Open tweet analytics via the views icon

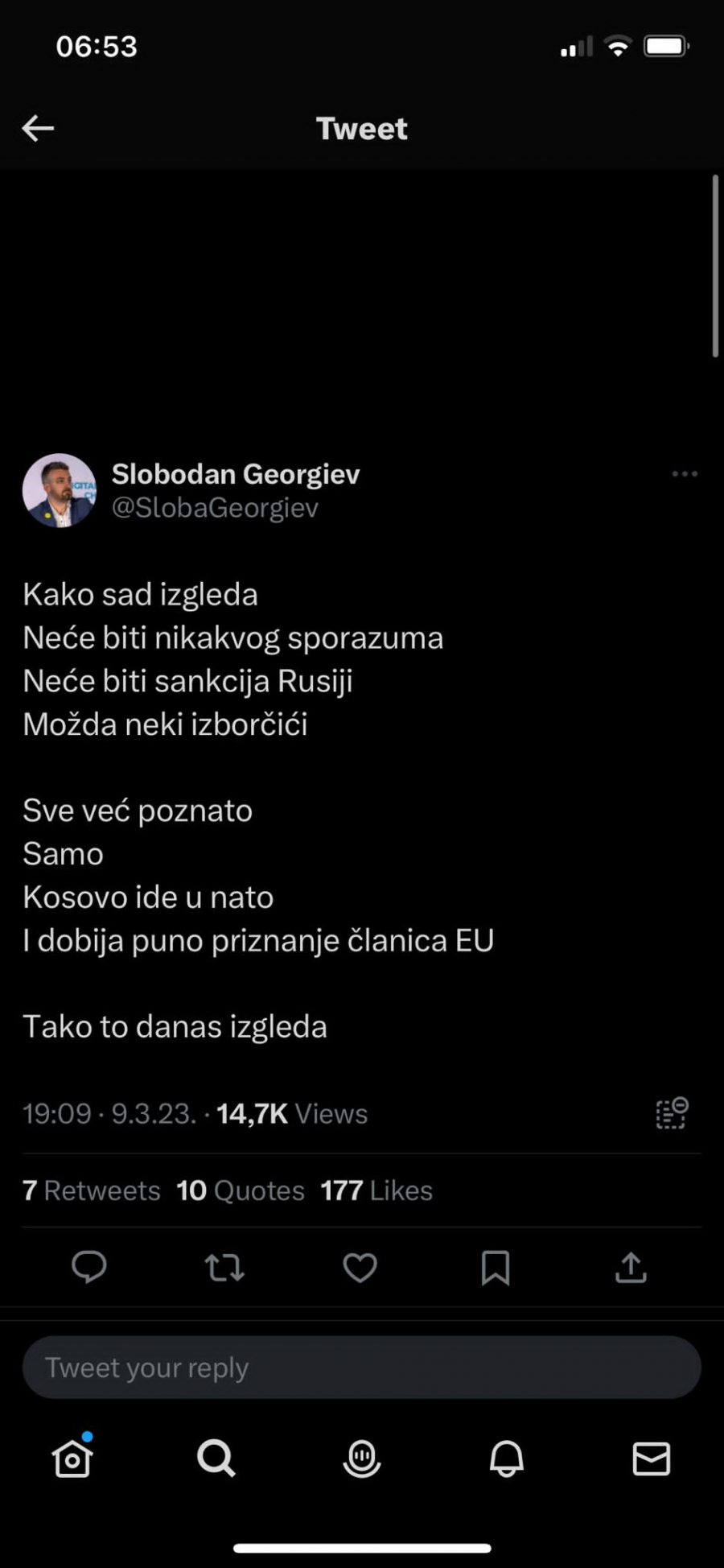tap(670, 1113)
